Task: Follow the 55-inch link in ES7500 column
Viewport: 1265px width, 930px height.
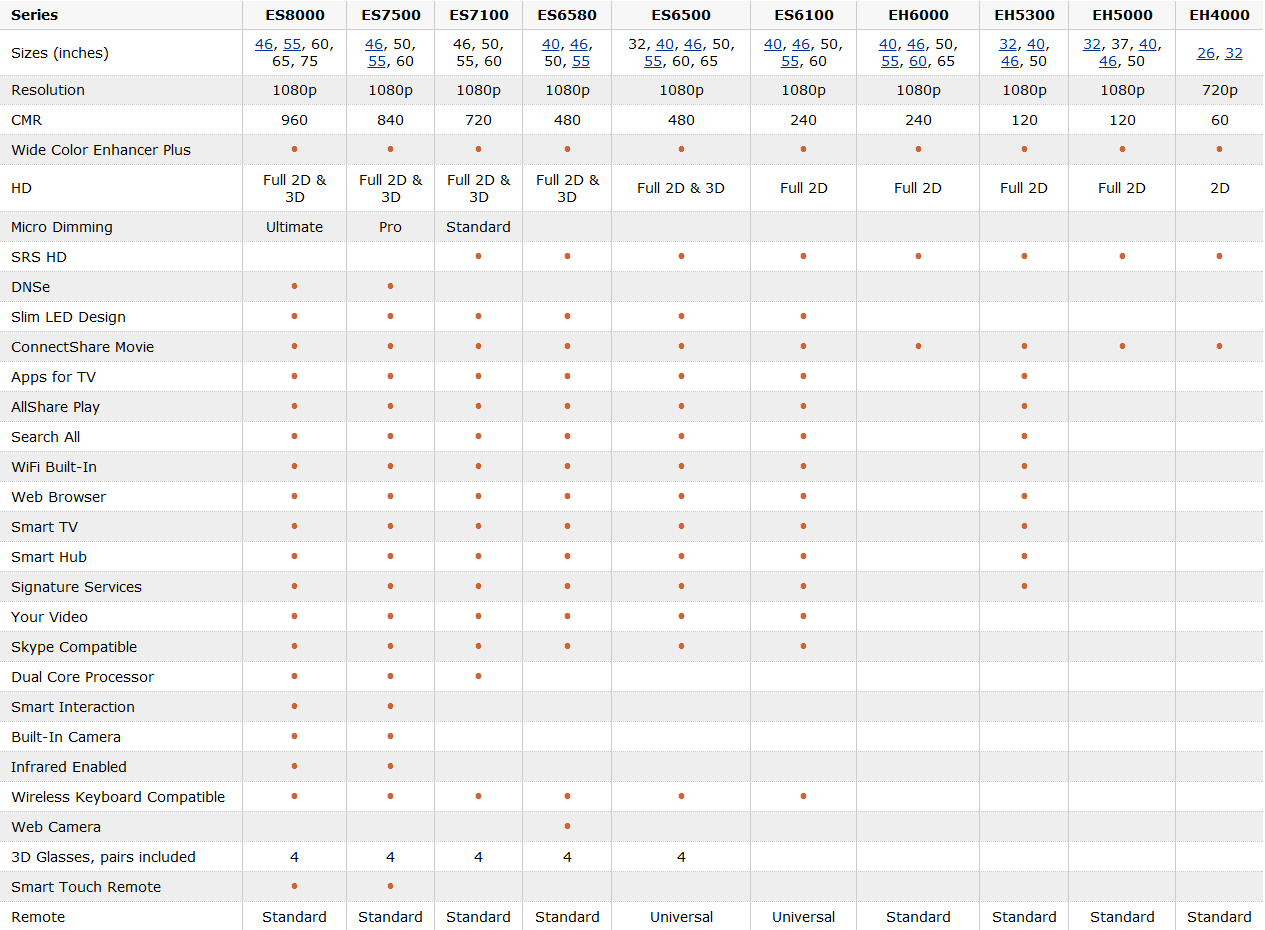Action: click(x=377, y=61)
